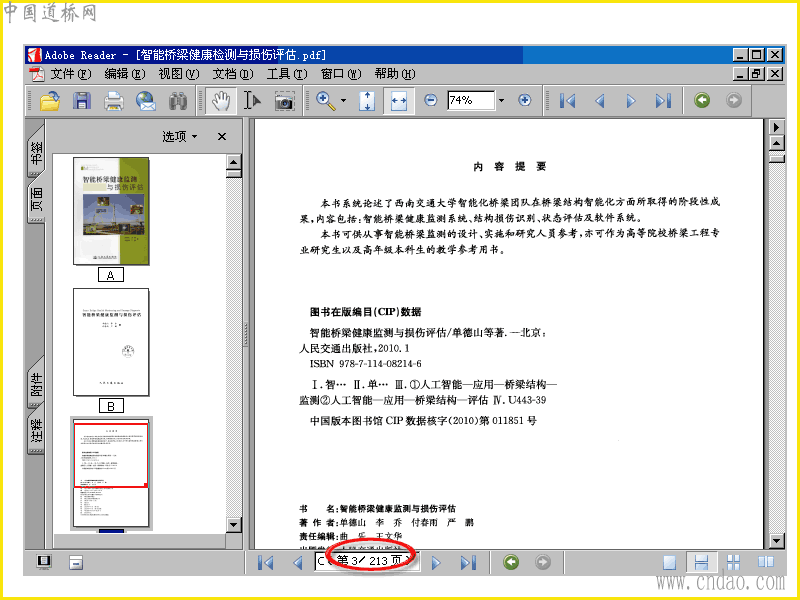Click thumbnail panel scroll up arrow

234,162
